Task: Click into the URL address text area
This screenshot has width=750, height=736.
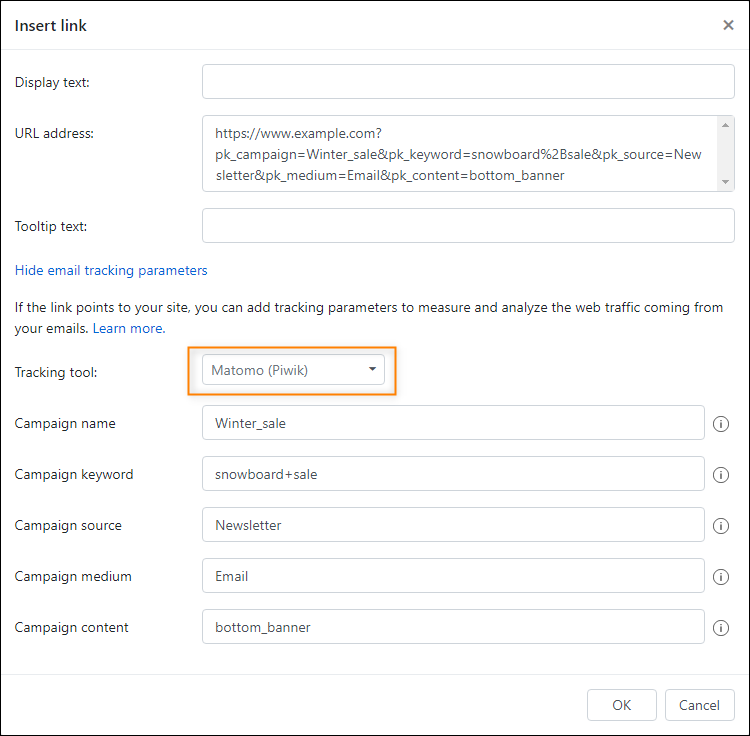Action: (x=461, y=154)
